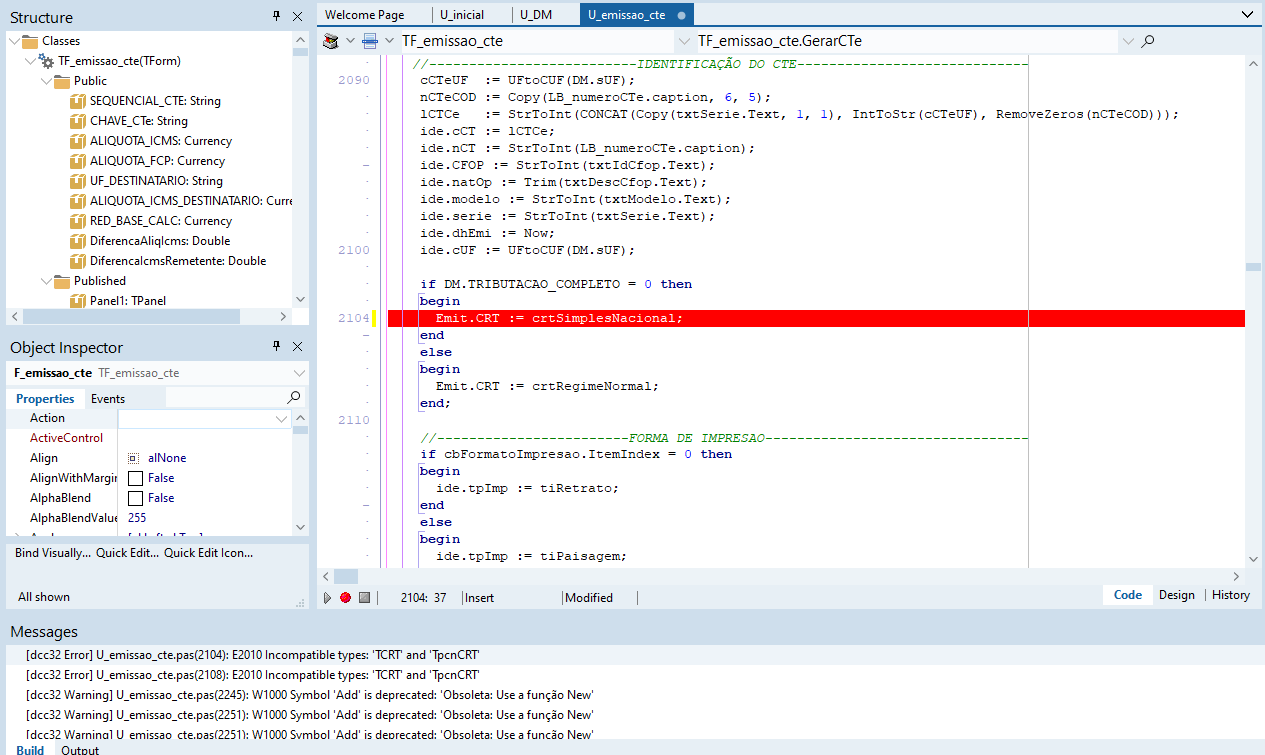Click the Bind Visually... link
This screenshot has height=755, width=1265.
pyautogui.click(x=52, y=552)
